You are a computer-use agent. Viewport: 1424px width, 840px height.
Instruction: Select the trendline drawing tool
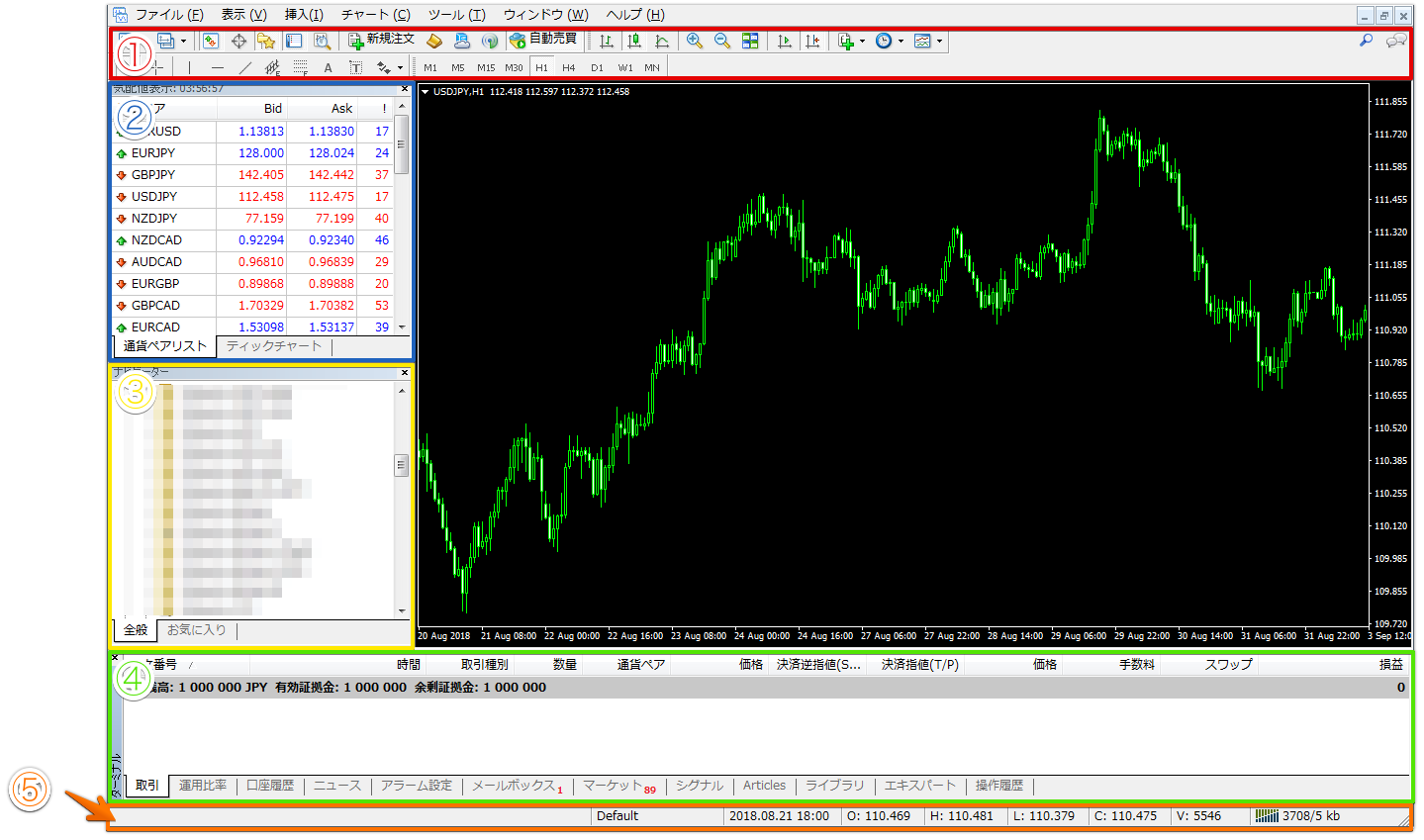tap(245, 67)
